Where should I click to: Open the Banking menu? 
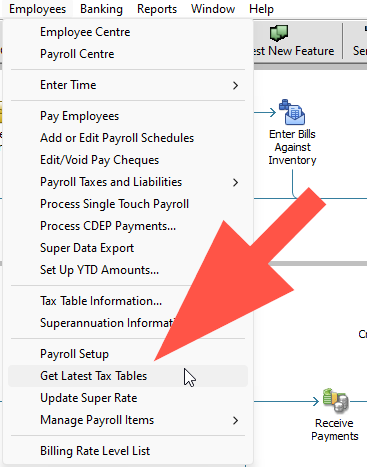tap(101, 9)
